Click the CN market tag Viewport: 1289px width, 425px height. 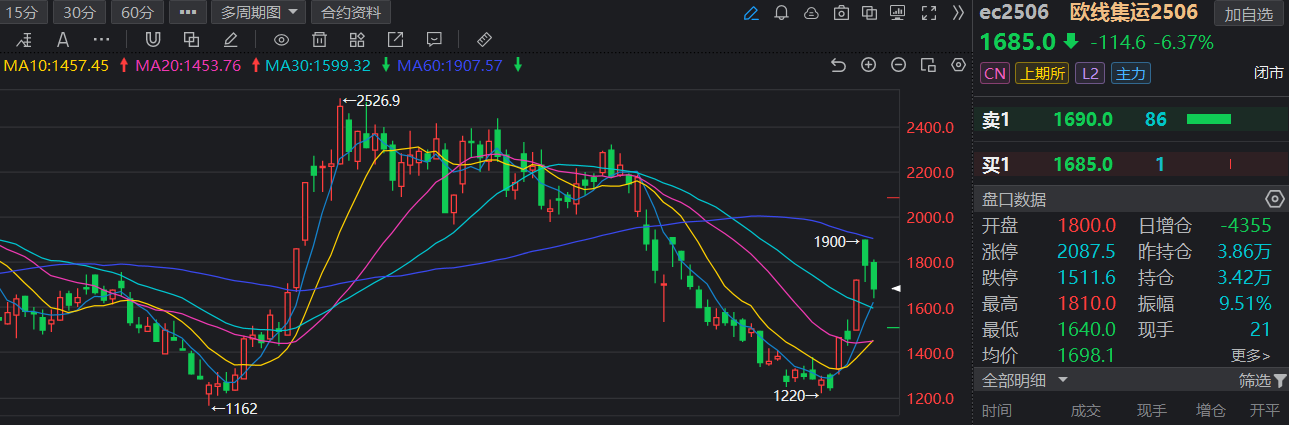point(995,73)
